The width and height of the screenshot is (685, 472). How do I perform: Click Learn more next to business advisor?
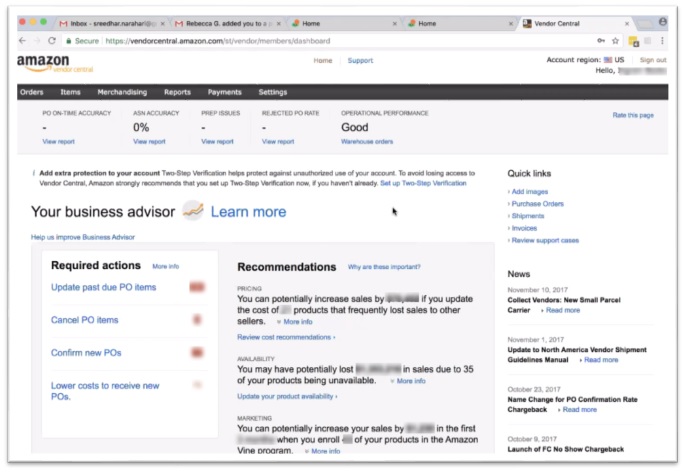pyautogui.click(x=249, y=212)
